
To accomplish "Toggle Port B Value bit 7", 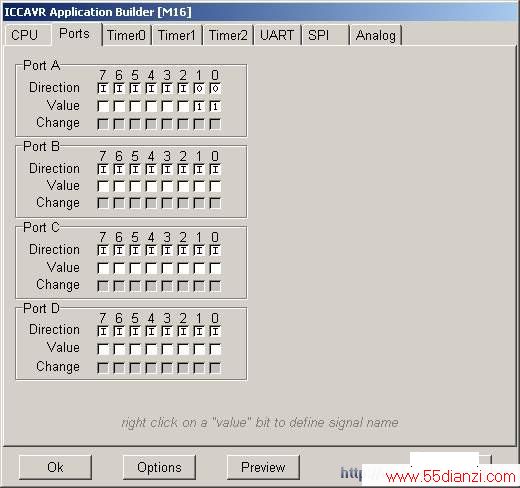I will coord(103,186).
